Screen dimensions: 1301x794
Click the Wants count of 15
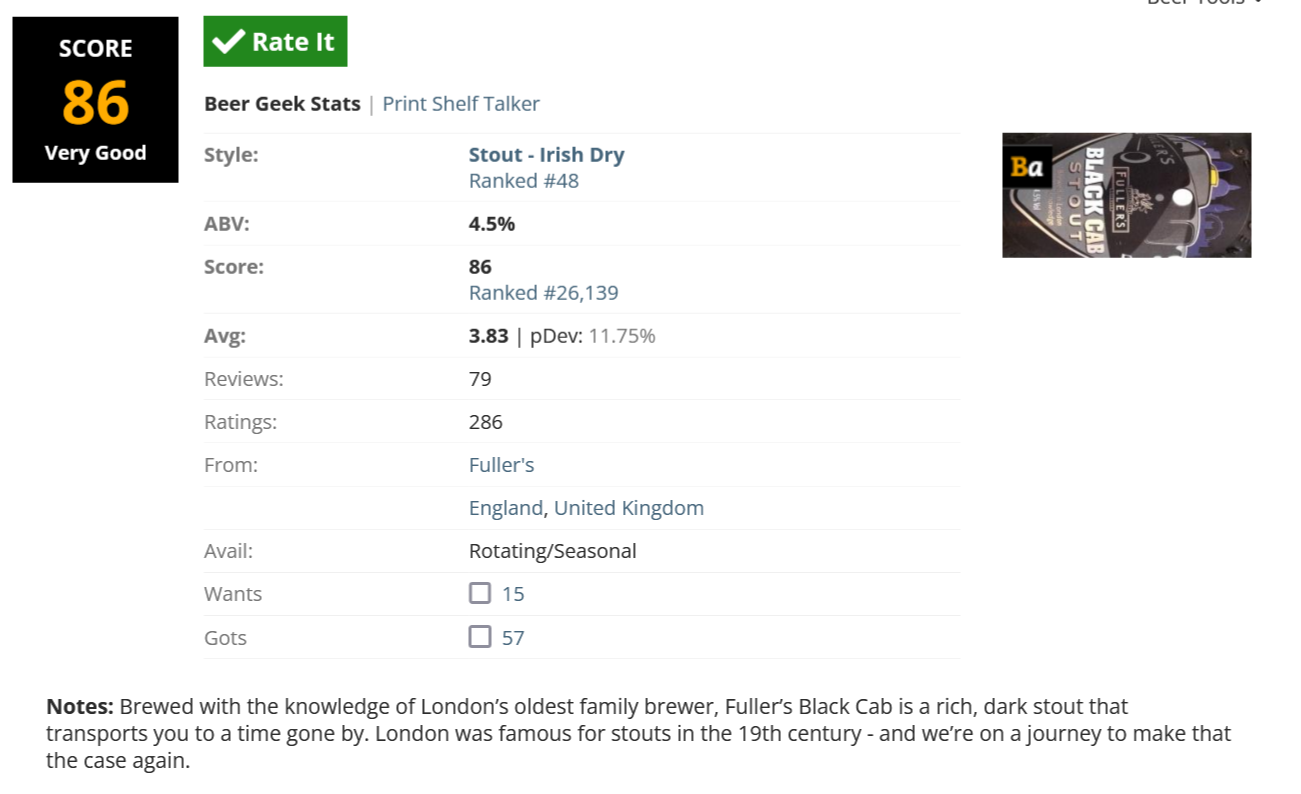[x=513, y=594]
